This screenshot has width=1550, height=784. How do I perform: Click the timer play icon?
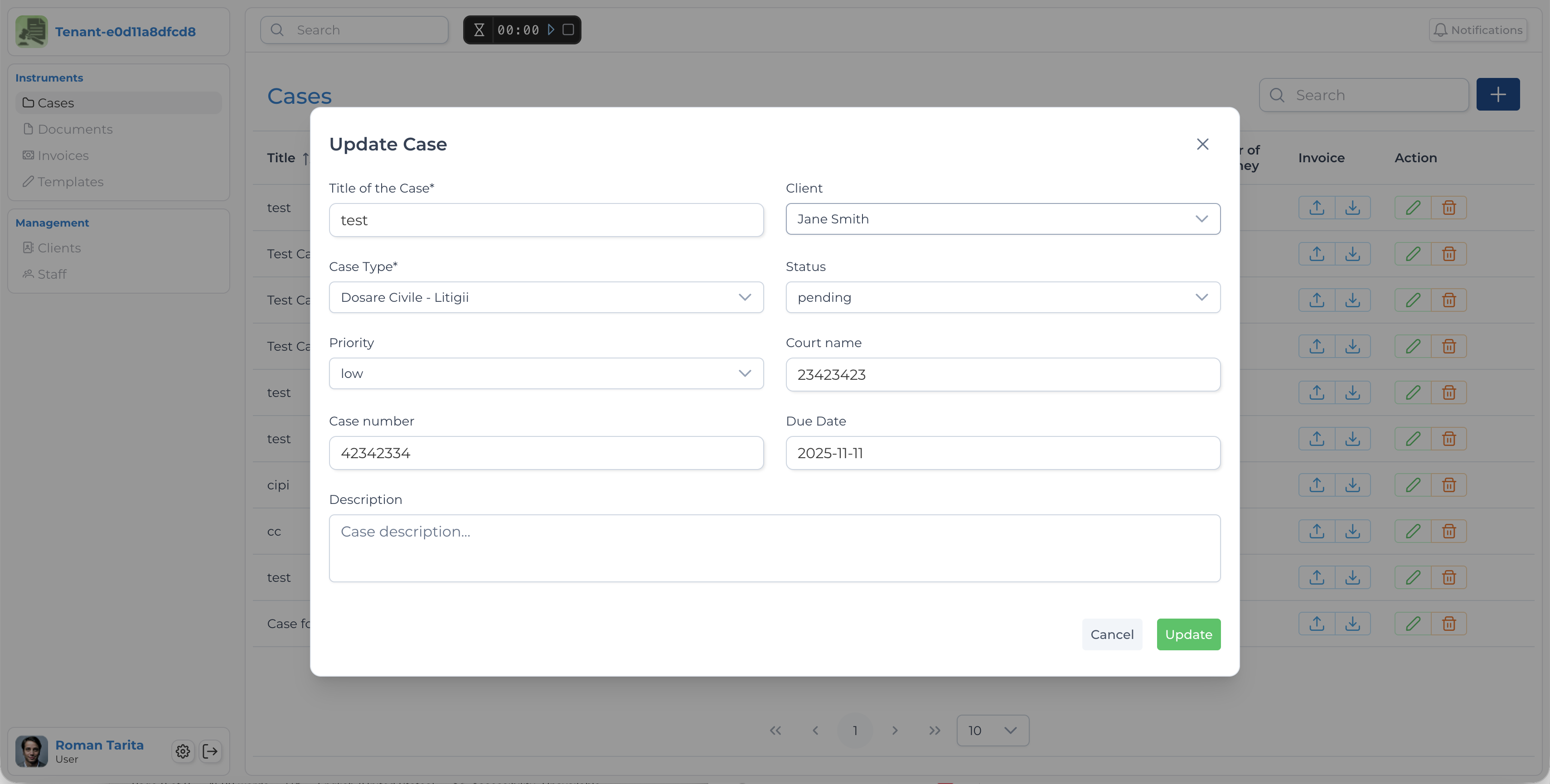pos(551,29)
